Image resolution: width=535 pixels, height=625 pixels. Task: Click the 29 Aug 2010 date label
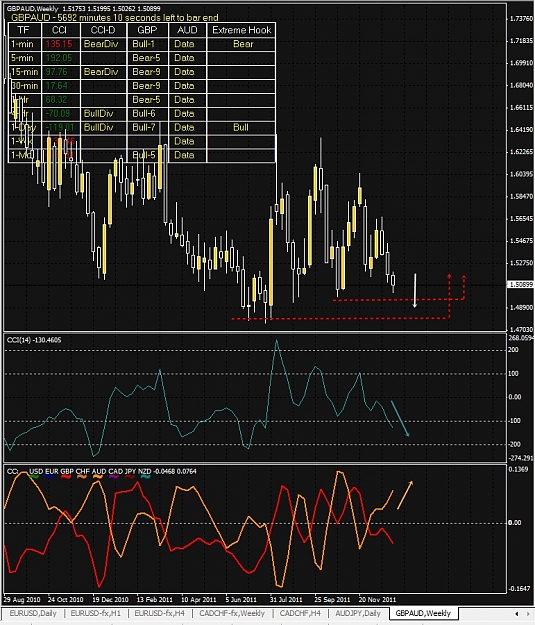tap(22, 599)
